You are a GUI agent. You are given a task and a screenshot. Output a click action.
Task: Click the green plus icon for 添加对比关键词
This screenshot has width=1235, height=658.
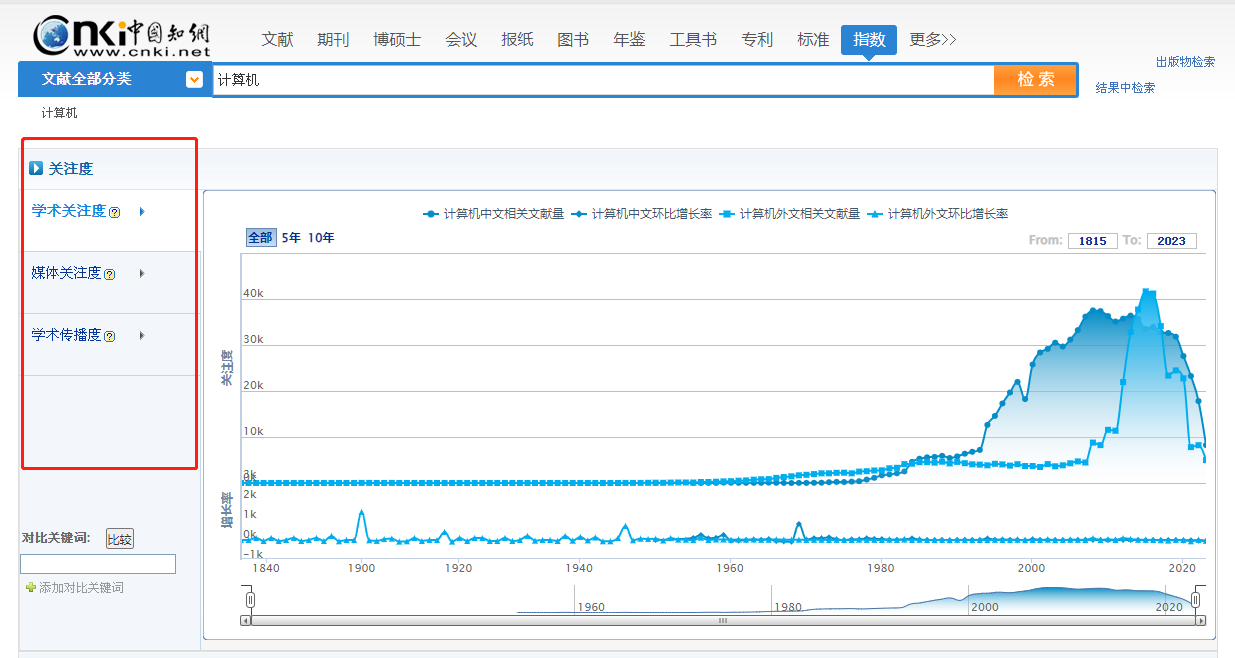pos(30,588)
